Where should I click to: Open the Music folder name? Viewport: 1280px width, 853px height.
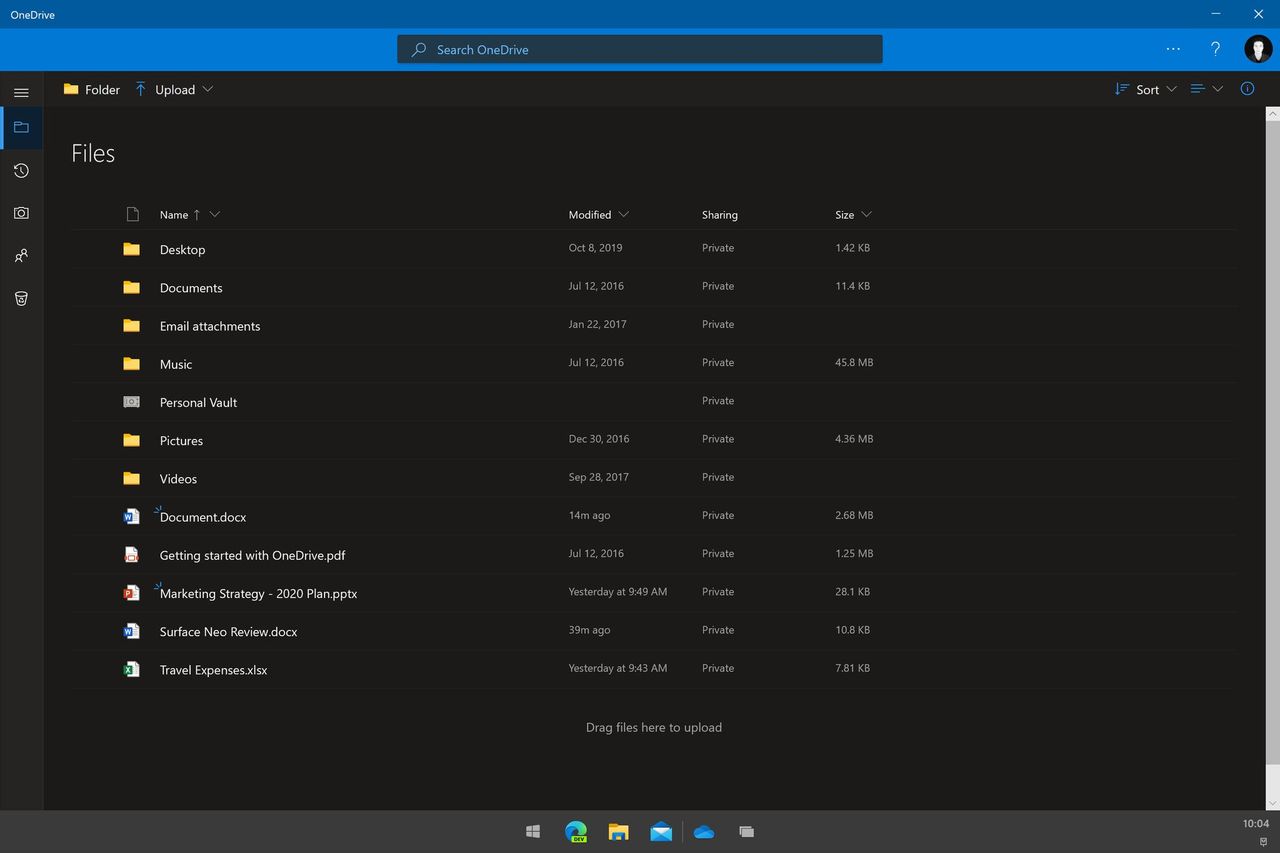[x=176, y=364]
